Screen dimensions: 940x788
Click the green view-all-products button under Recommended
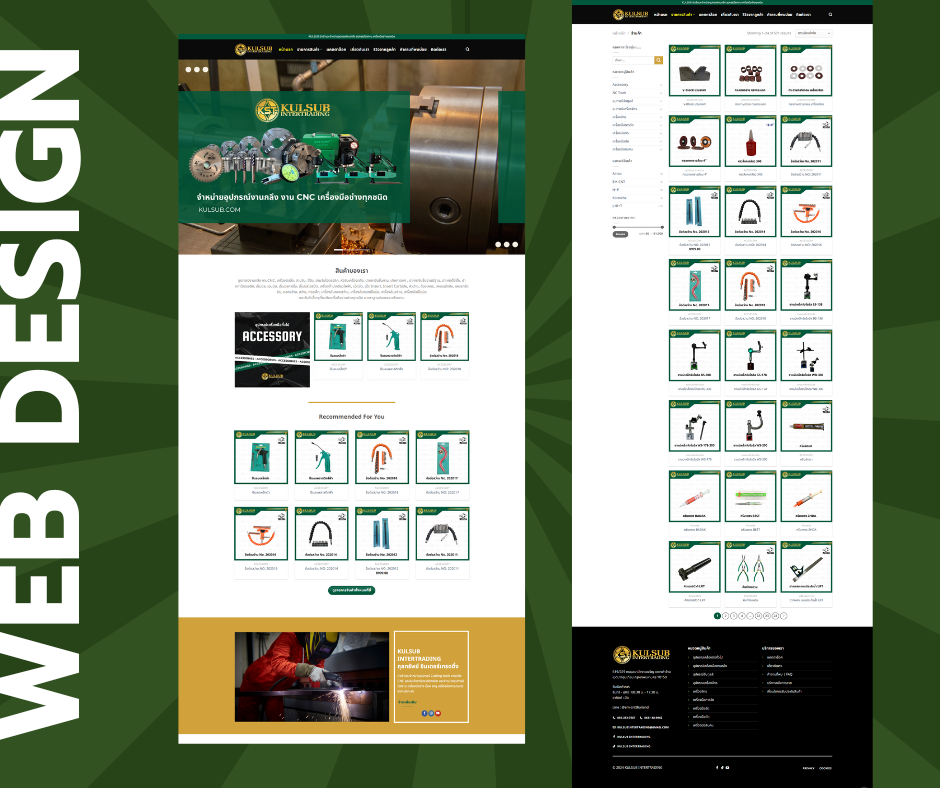351,590
